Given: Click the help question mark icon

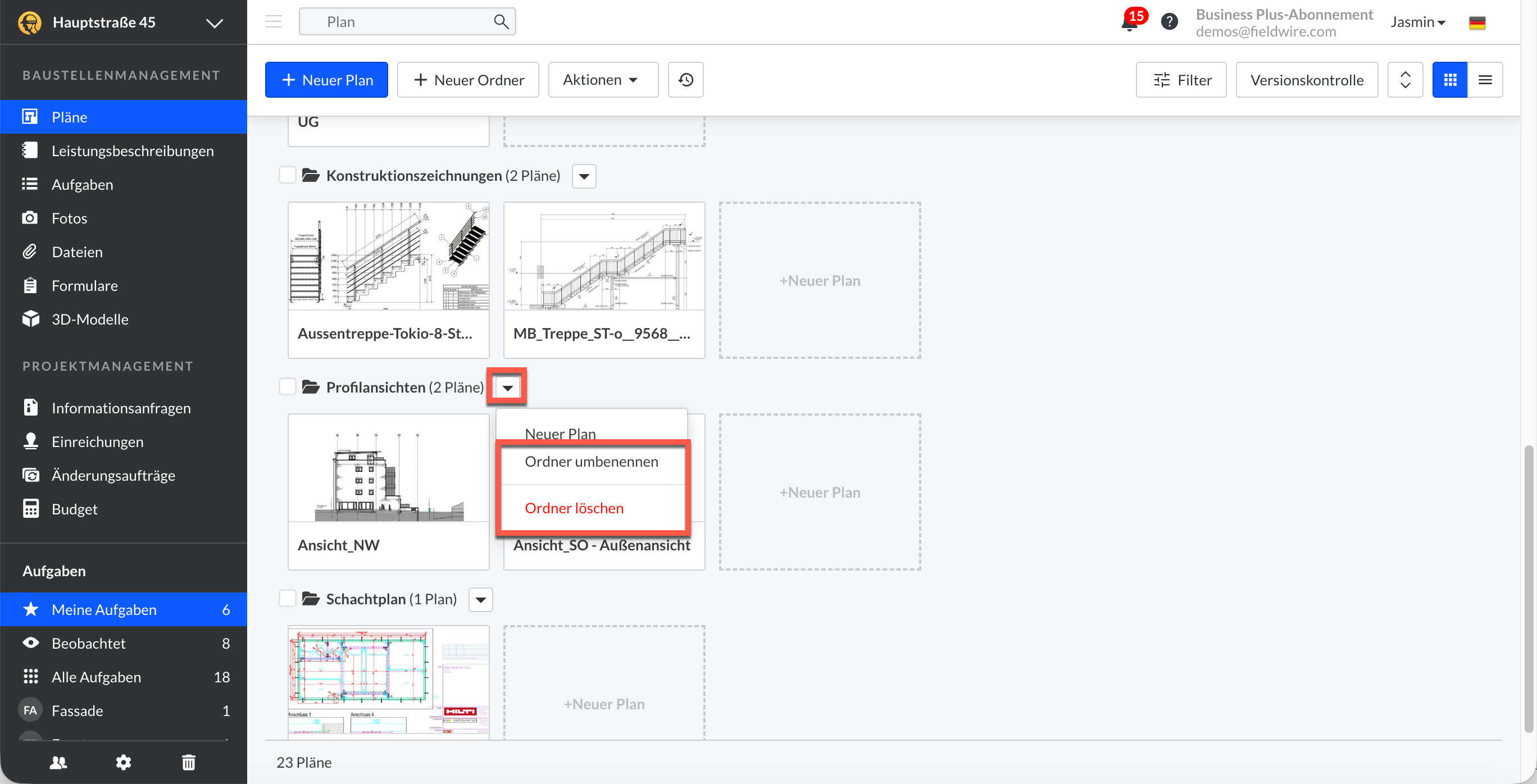Looking at the screenshot, I should (x=1169, y=22).
